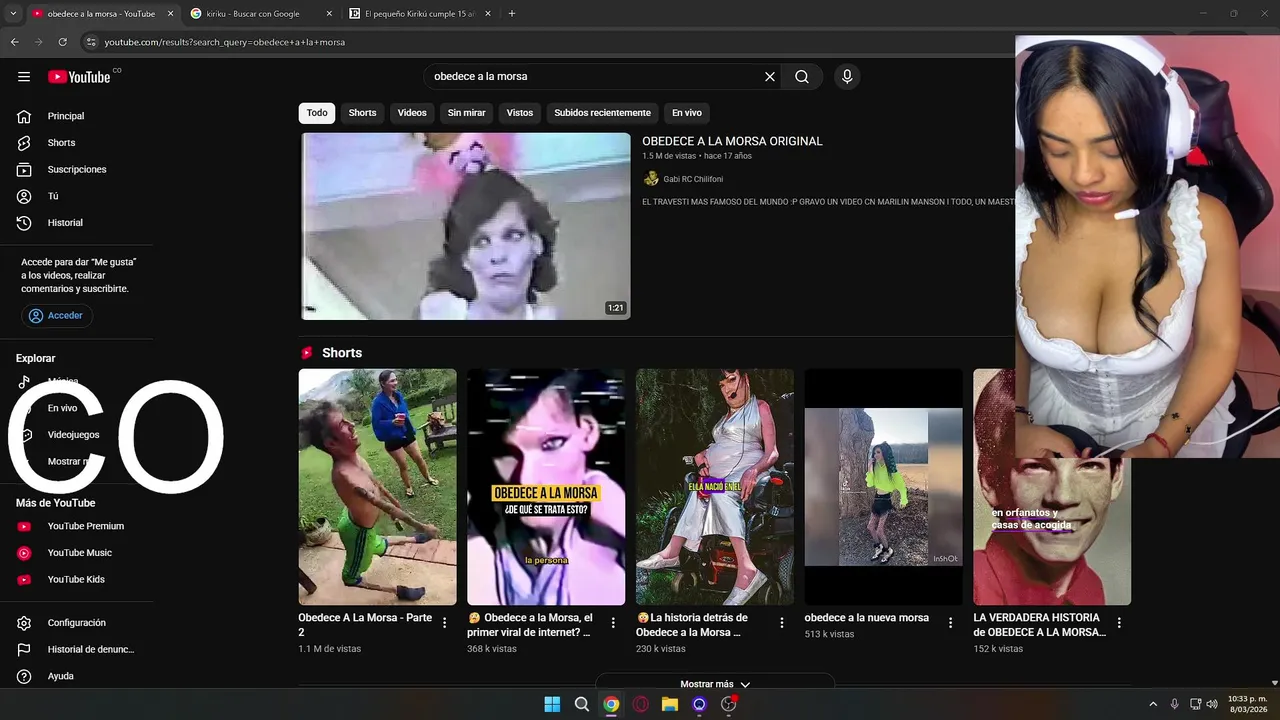Open options menu for 'LA VERDADERA HISTORIA' short
The image size is (1280, 720).
tap(1119, 623)
